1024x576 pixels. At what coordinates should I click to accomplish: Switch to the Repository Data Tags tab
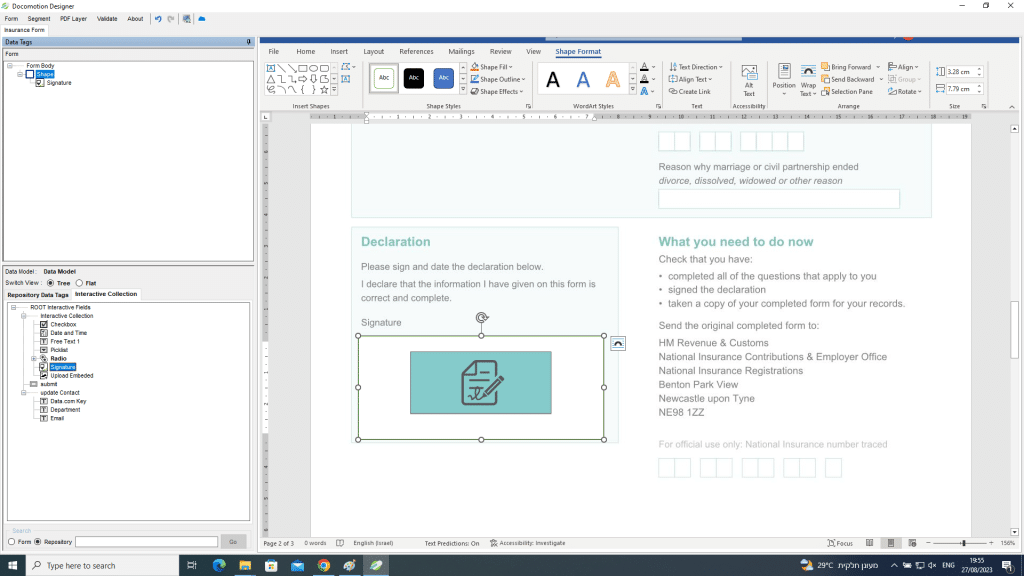38,295
